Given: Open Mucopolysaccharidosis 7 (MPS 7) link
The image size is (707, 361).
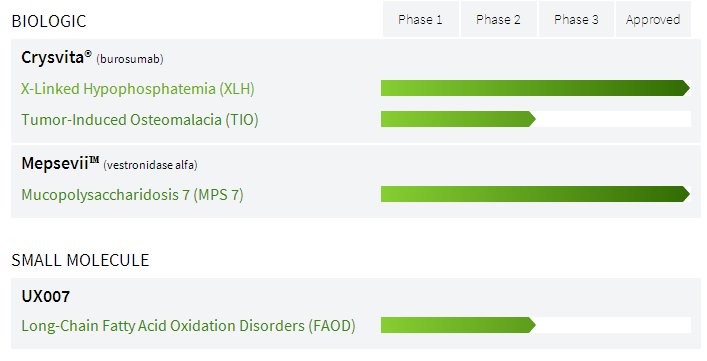Looking at the screenshot, I should [133, 195].
